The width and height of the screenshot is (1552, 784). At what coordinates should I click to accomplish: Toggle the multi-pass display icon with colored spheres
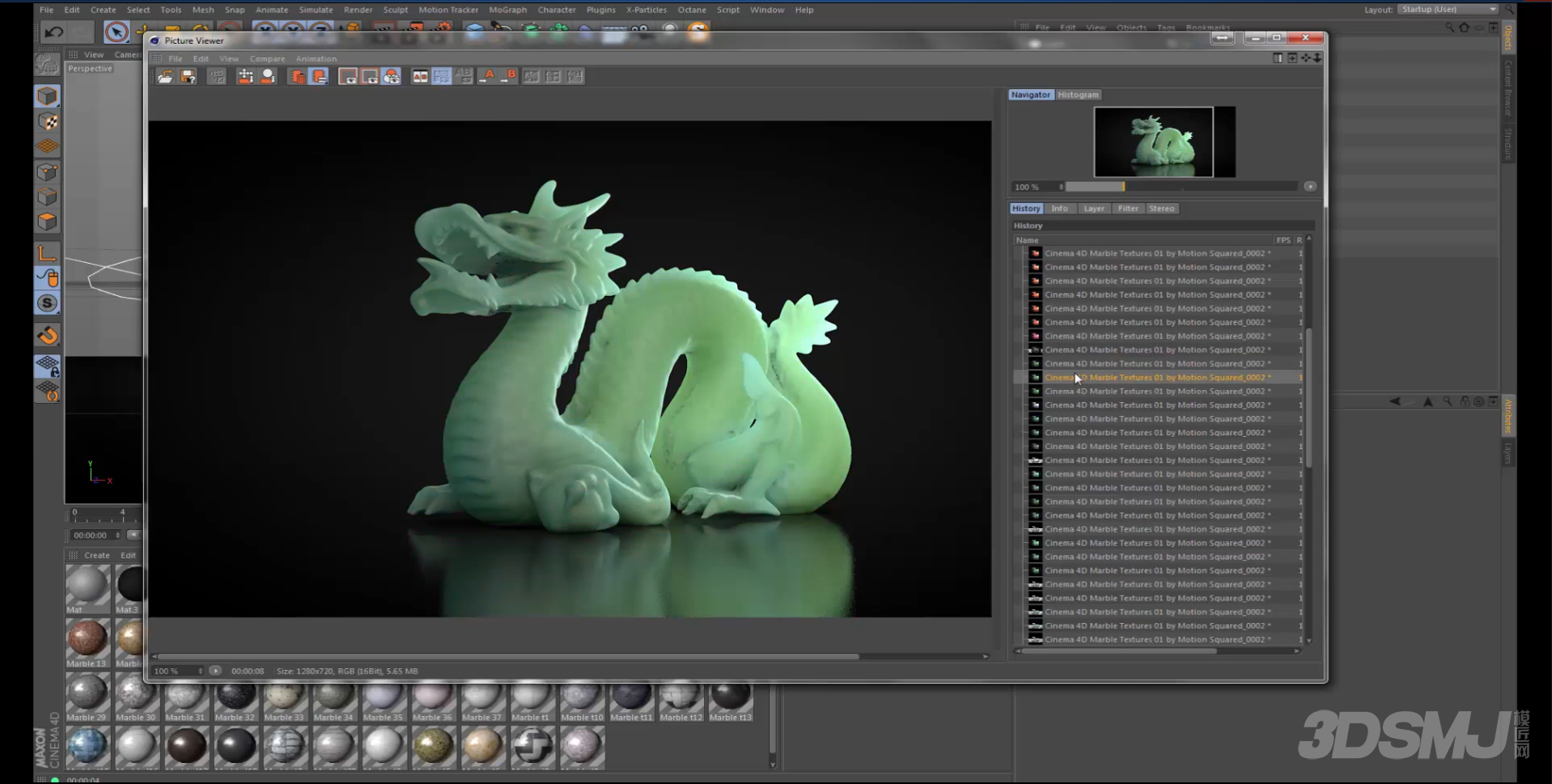pyautogui.click(x=392, y=76)
